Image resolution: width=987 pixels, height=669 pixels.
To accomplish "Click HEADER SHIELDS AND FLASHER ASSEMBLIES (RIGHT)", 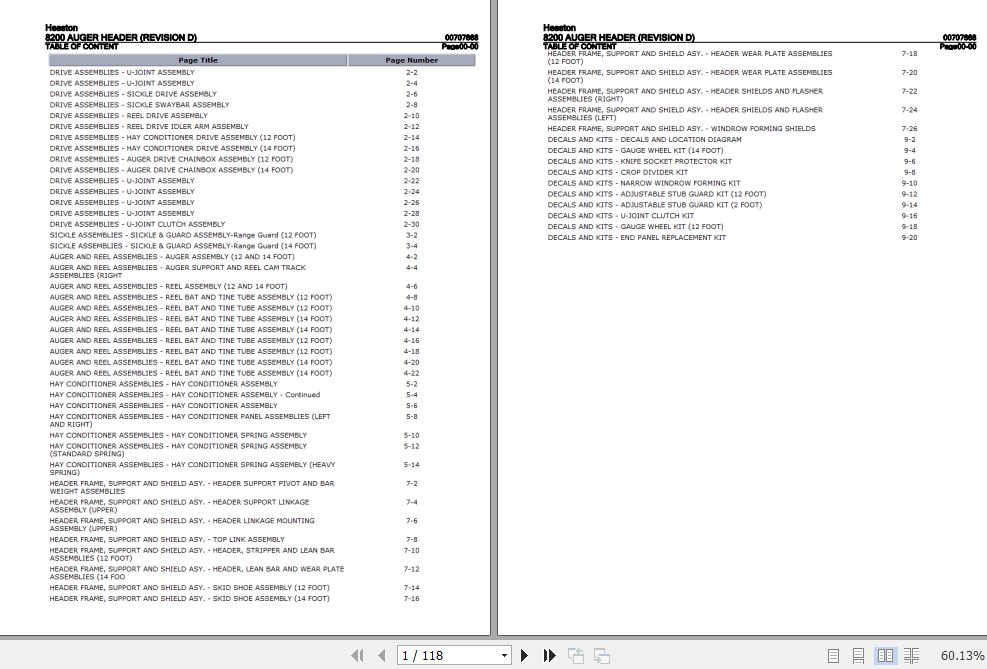I will tap(685, 95).
